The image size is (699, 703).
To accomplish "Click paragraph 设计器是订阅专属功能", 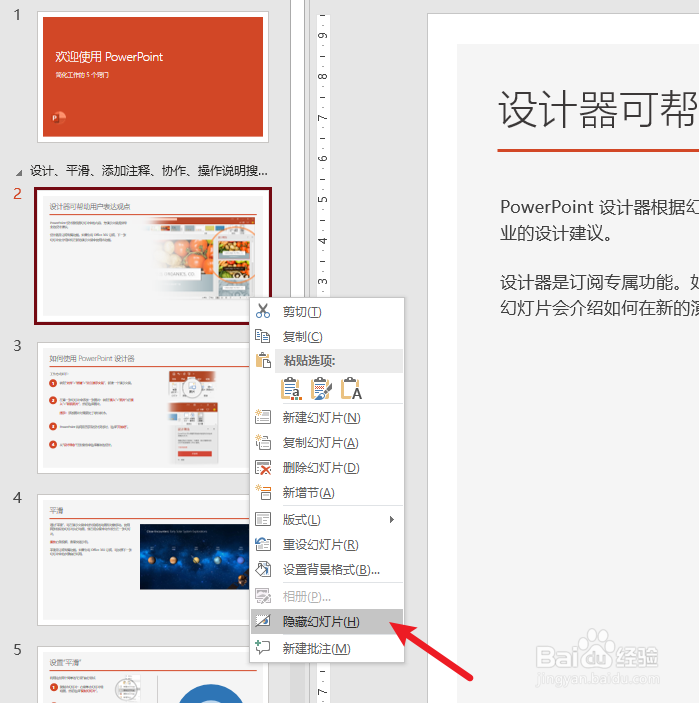I will click(599, 295).
